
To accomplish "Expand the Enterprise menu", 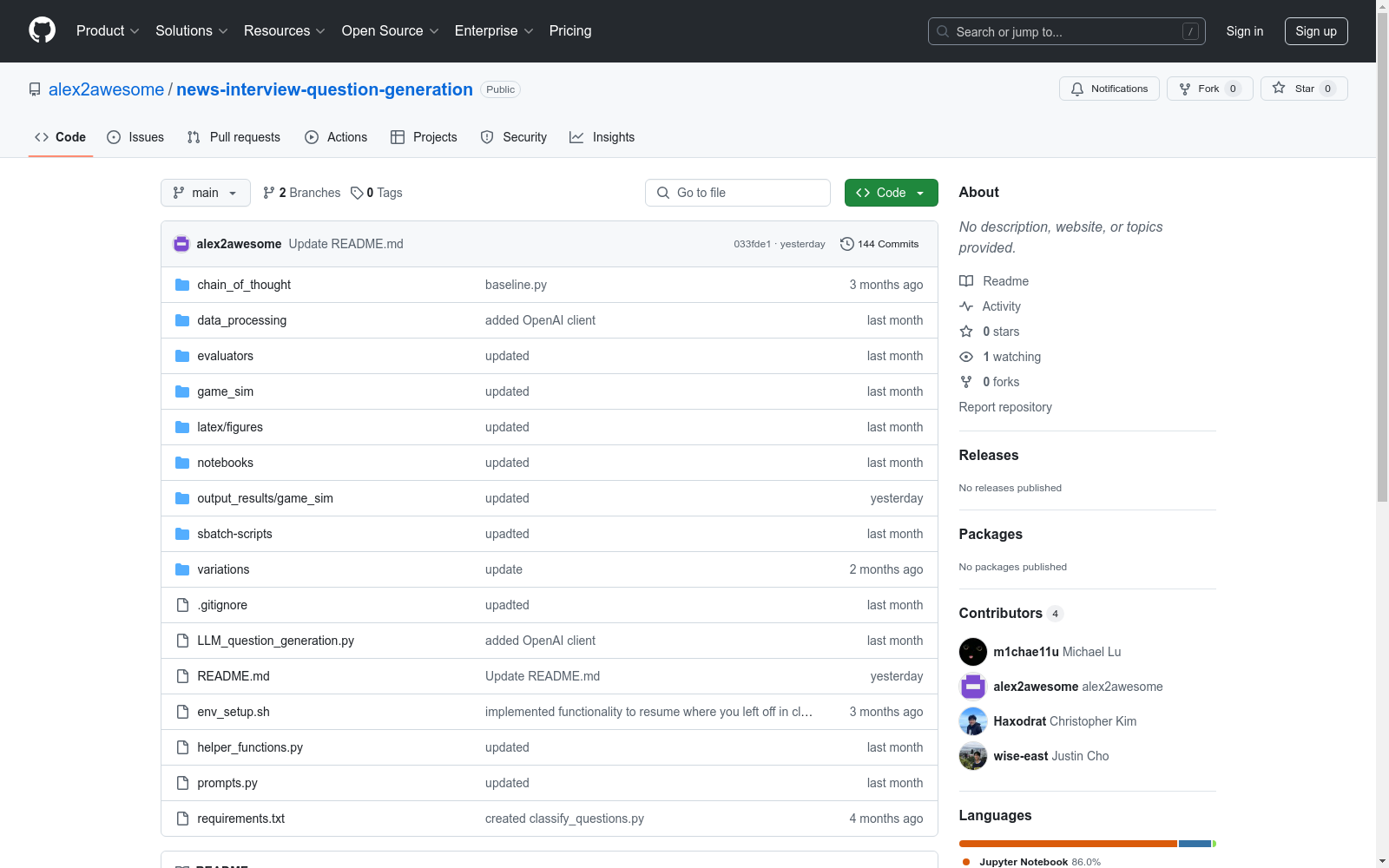I will 494,30.
